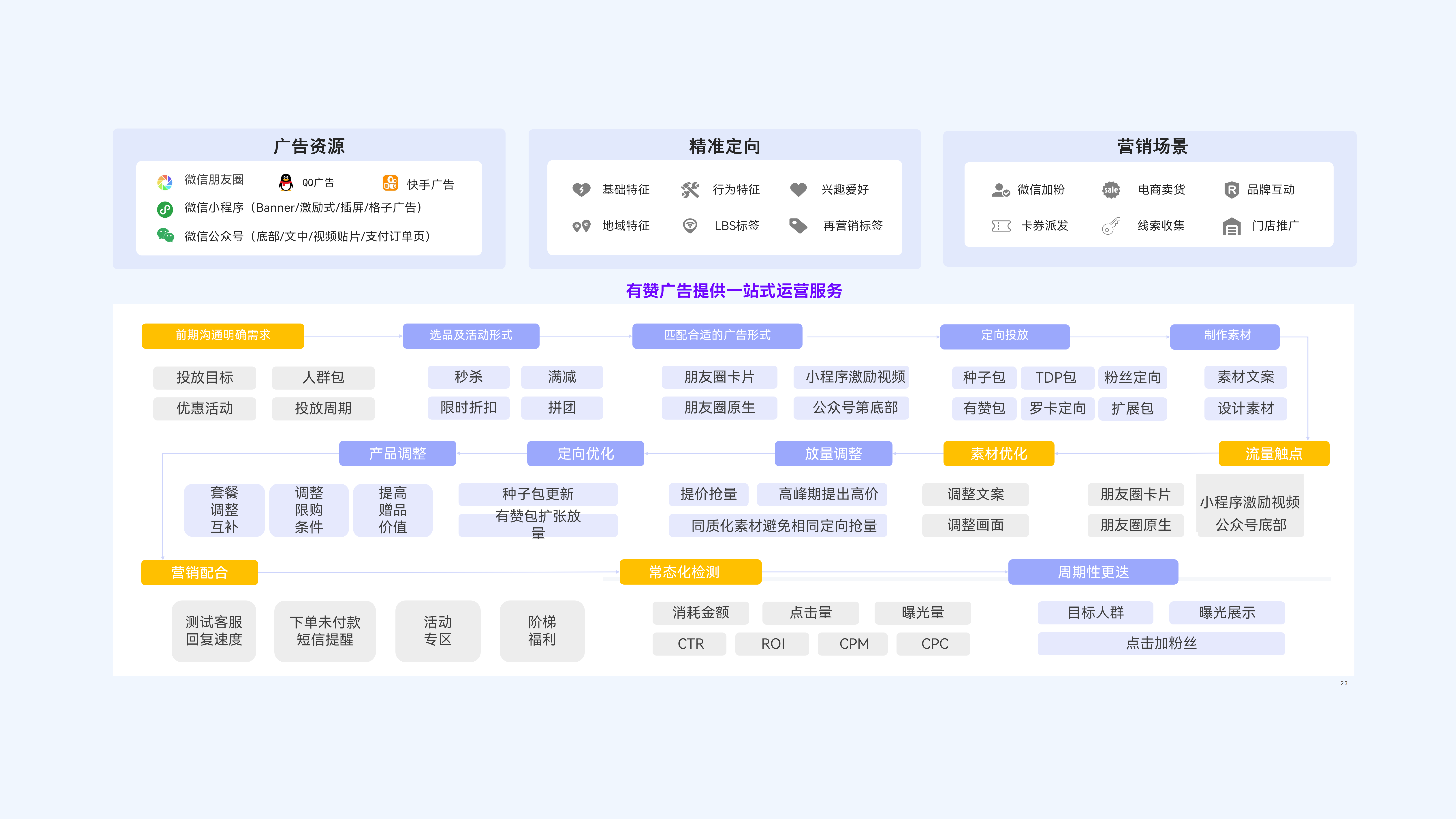Select the 投放周期 tag
Viewport: 1456px width, 819px height.
(x=323, y=408)
